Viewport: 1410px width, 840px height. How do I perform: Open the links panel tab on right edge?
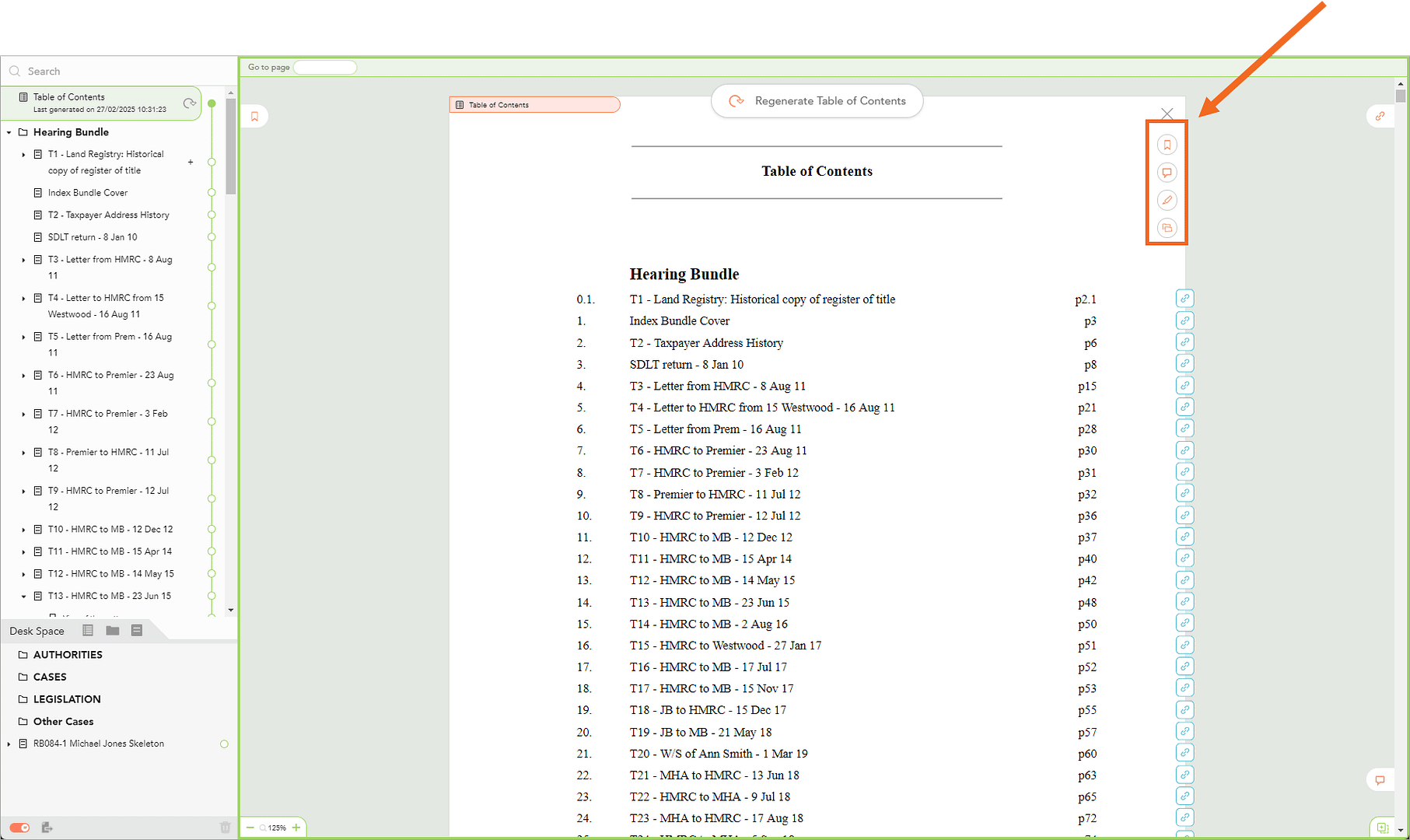click(1380, 116)
